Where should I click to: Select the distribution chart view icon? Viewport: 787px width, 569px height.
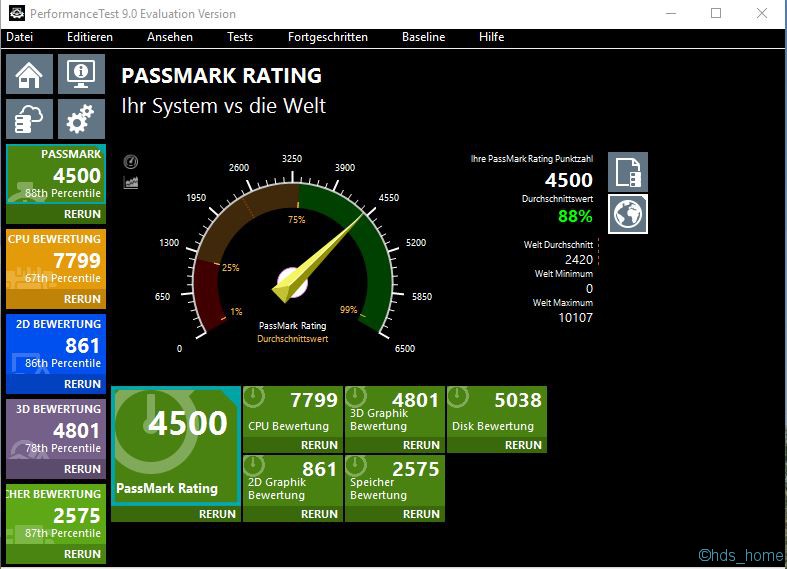(x=130, y=182)
